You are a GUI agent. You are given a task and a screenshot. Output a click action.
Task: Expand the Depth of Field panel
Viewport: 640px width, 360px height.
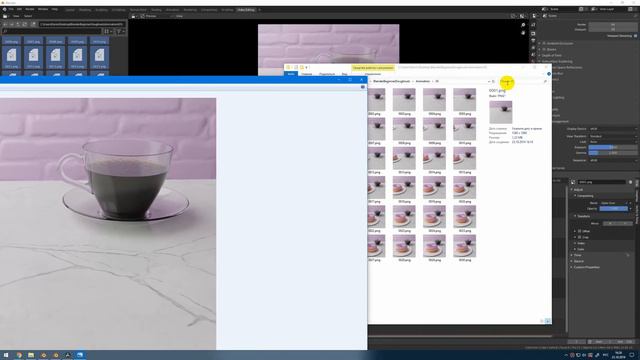click(x=552, y=56)
